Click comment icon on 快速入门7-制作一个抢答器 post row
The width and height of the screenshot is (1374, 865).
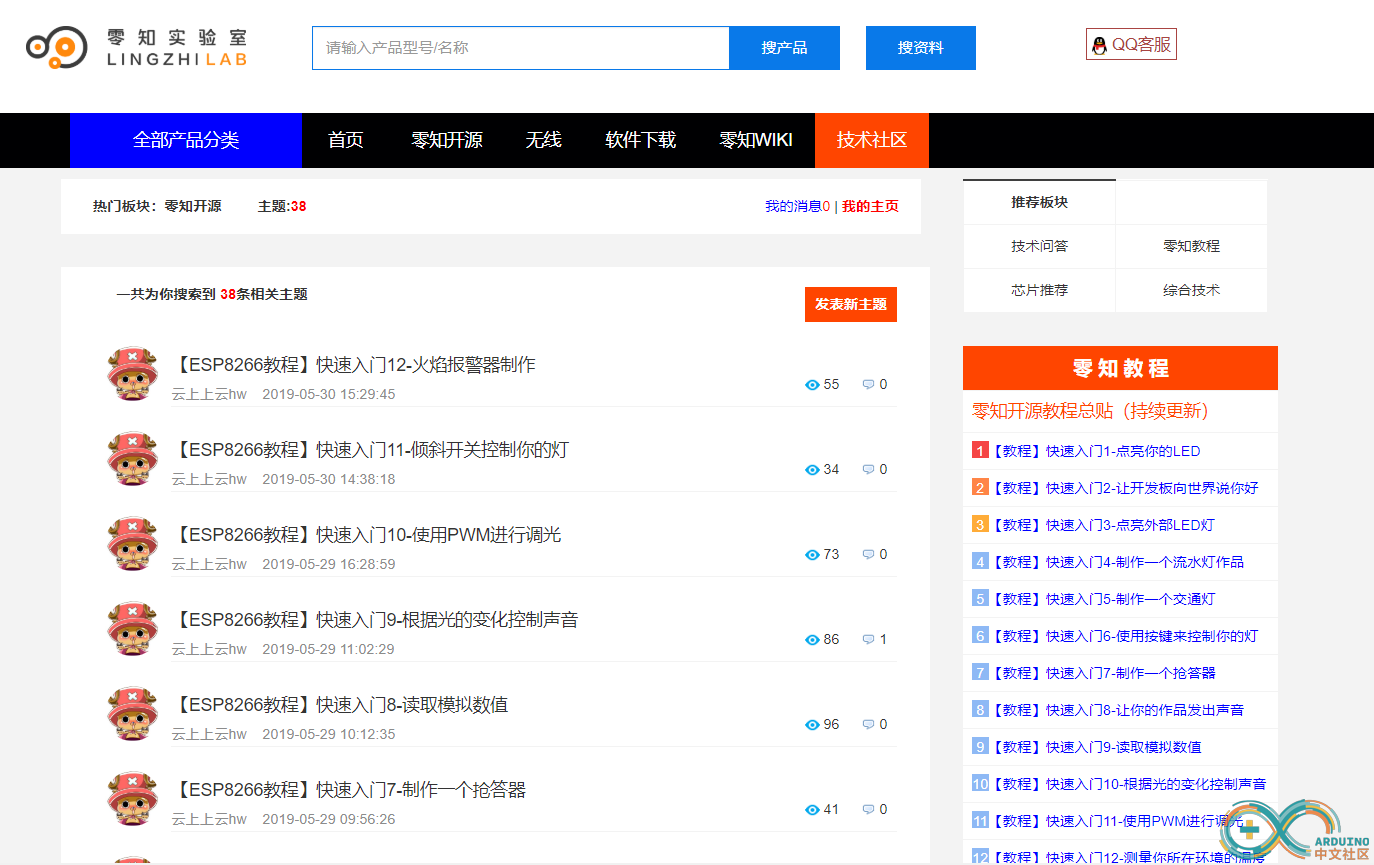(868, 810)
